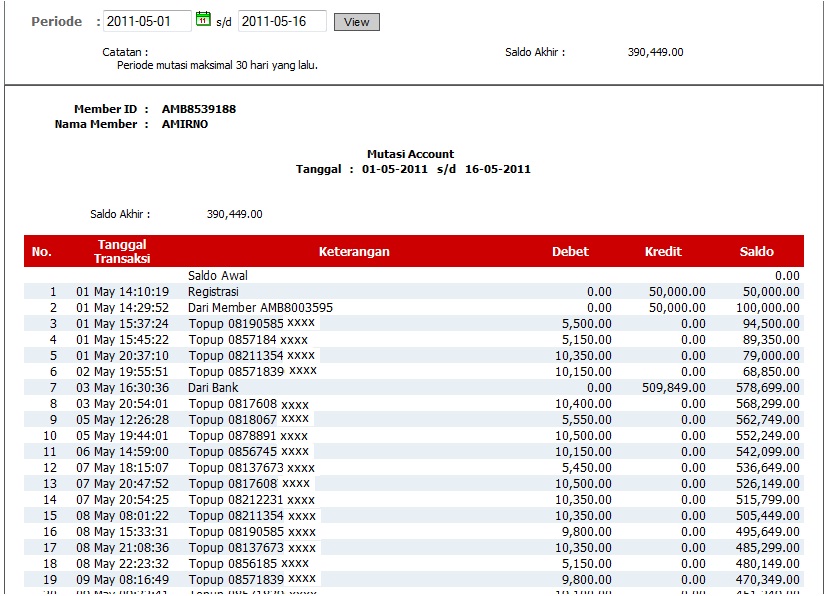Image resolution: width=830 pixels, height=596 pixels.
Task: Select the Dari Bank description
Action: [213, 387]
